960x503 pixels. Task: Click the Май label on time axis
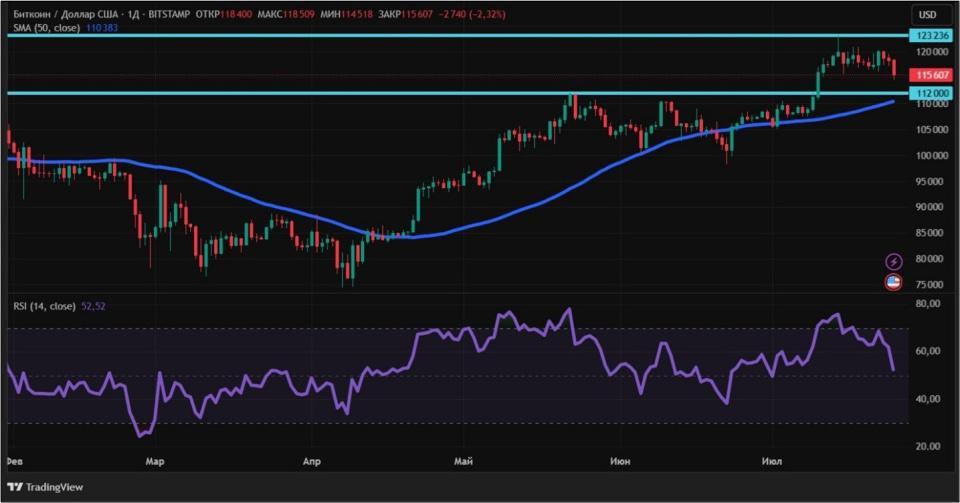463,462
